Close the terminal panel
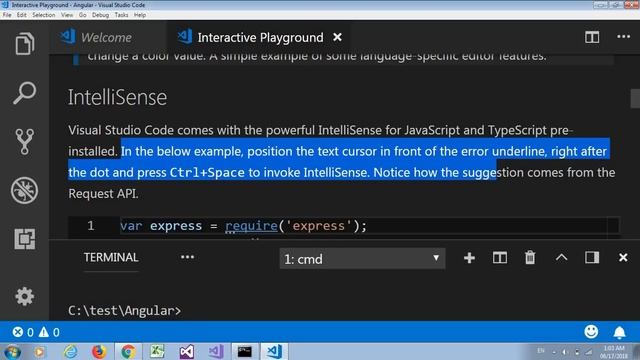 click(x=623, y=258)
